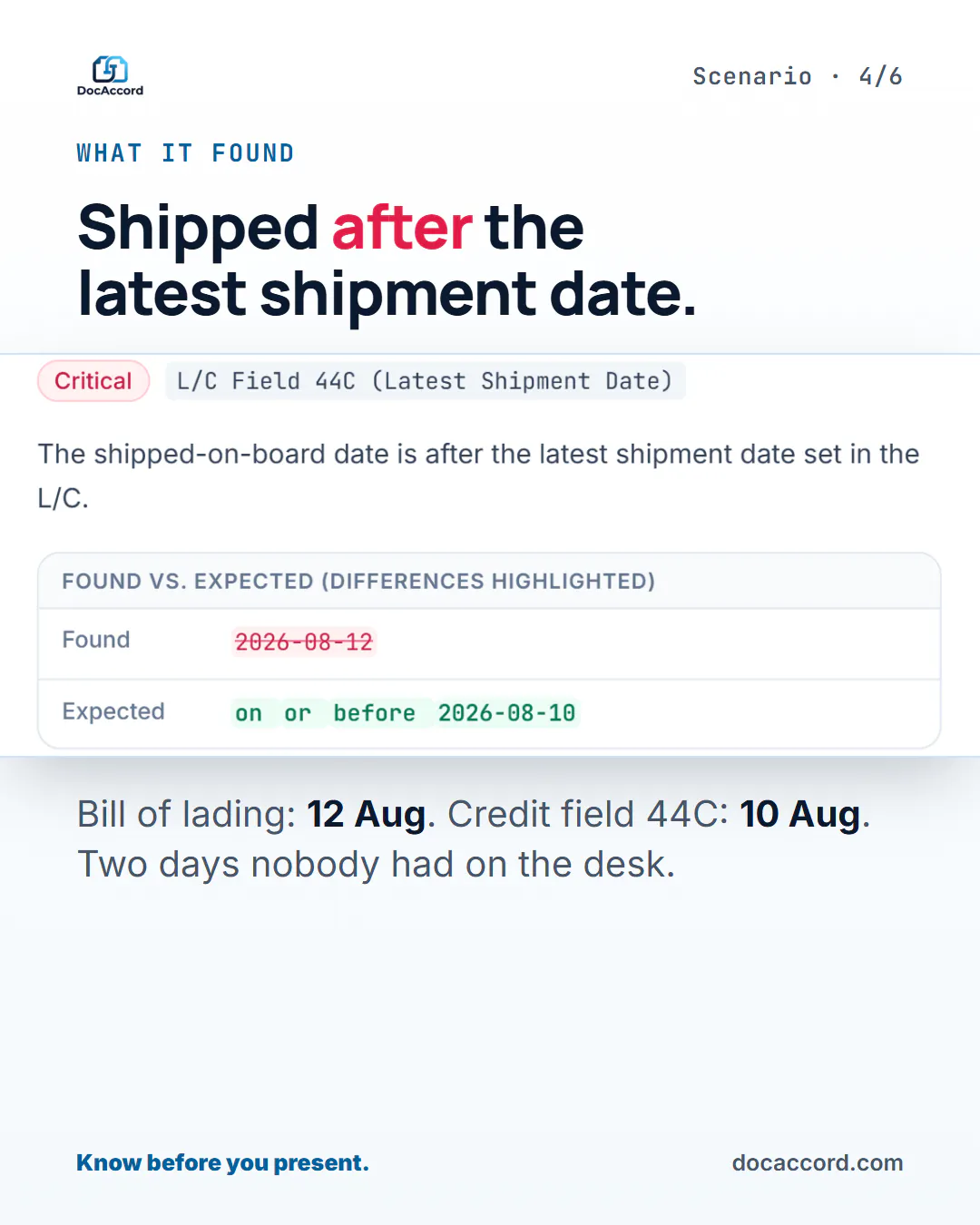Click the DocAccord logo icon
Screen dimensions: 980x1225
(x=110, y=69)
